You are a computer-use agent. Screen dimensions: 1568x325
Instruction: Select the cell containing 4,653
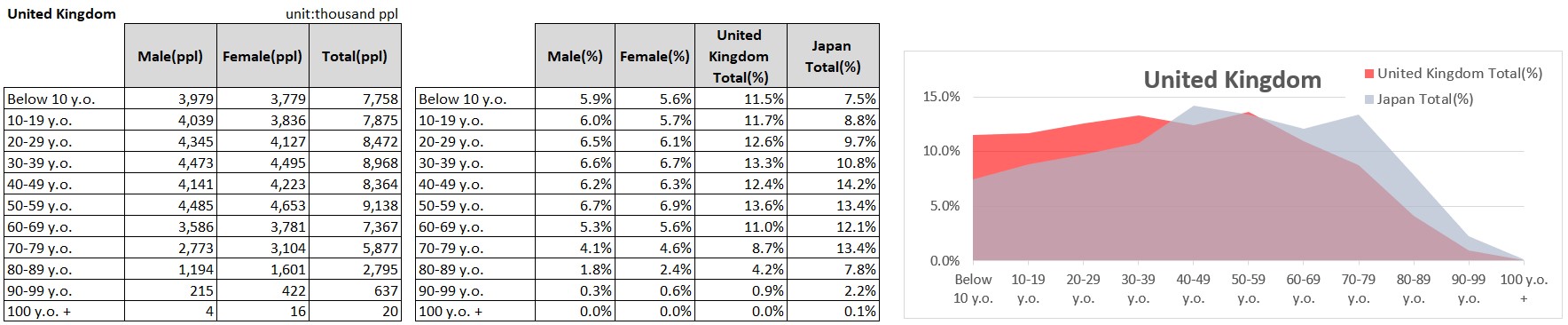[x=263, y=205]
